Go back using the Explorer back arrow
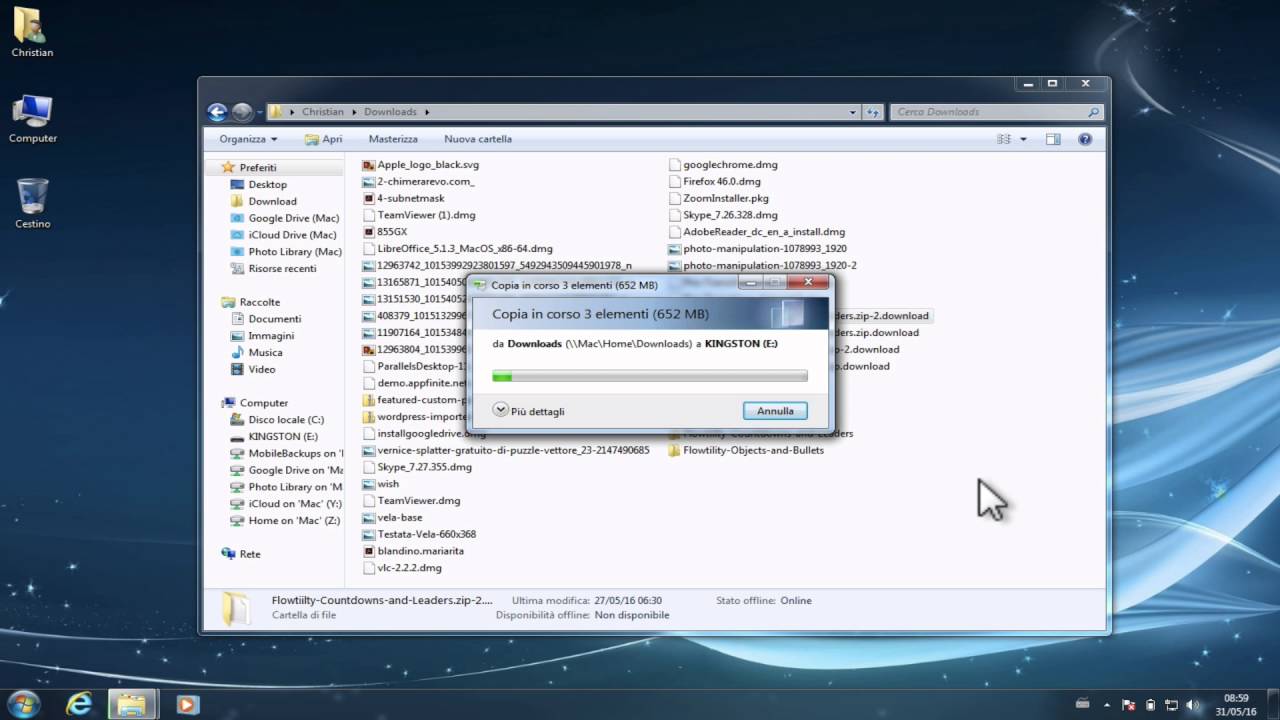 (217, 112)
